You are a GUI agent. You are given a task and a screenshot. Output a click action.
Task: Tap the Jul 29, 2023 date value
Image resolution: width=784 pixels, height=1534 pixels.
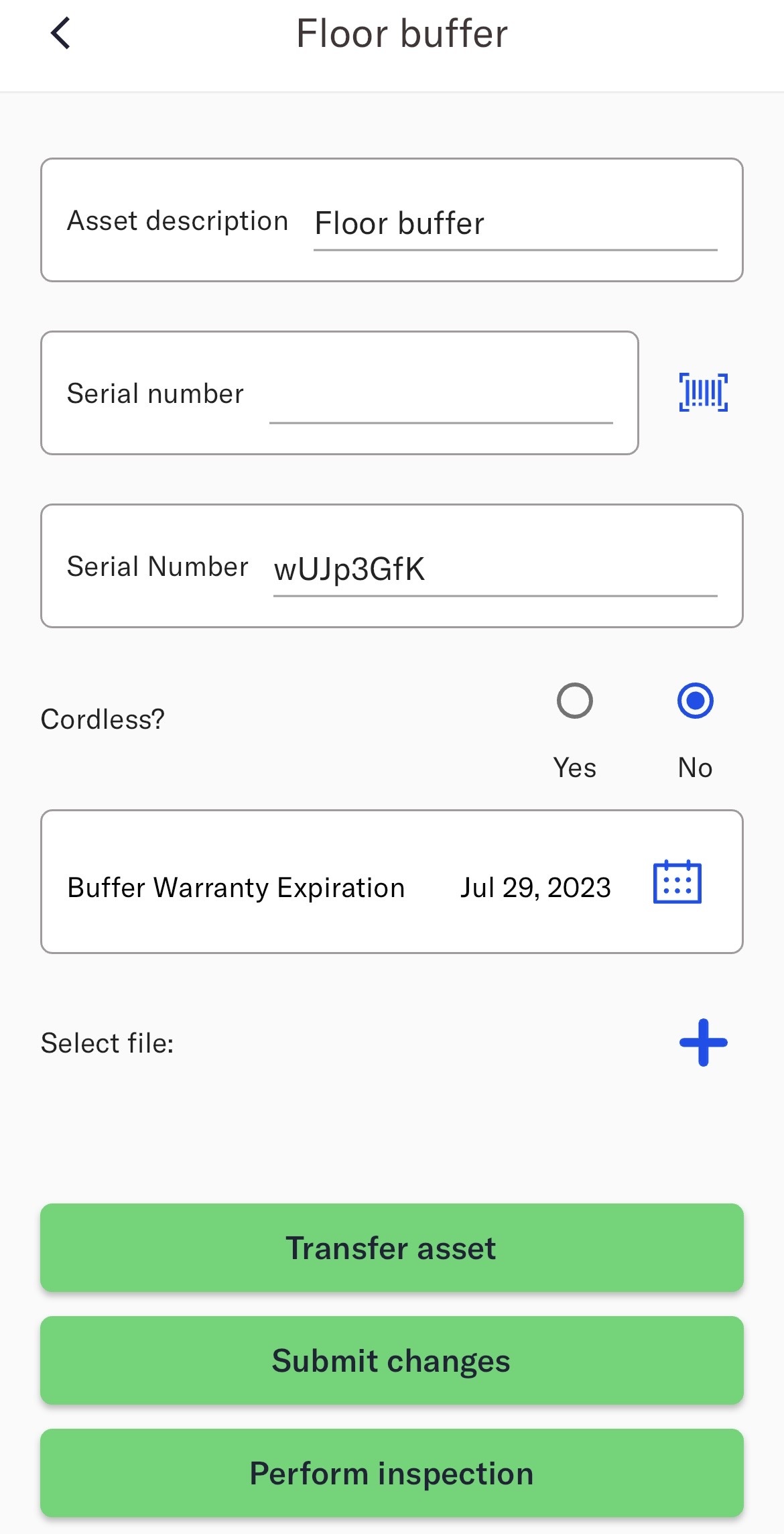click(535, 888)
